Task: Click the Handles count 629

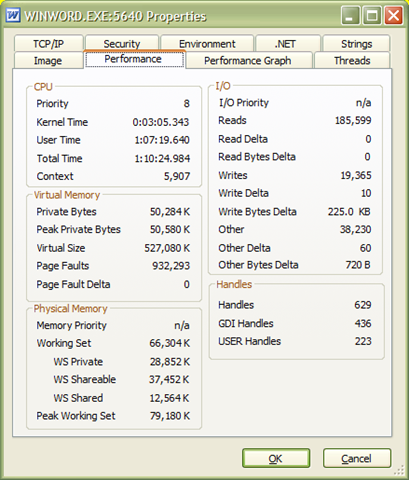Action: coord(363,305)
